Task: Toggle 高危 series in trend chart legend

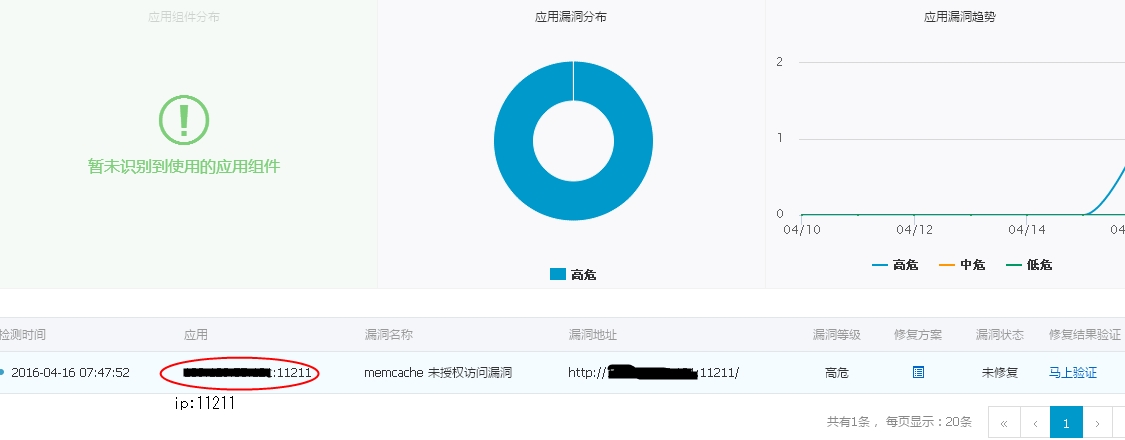Action: tap(895, 265)
